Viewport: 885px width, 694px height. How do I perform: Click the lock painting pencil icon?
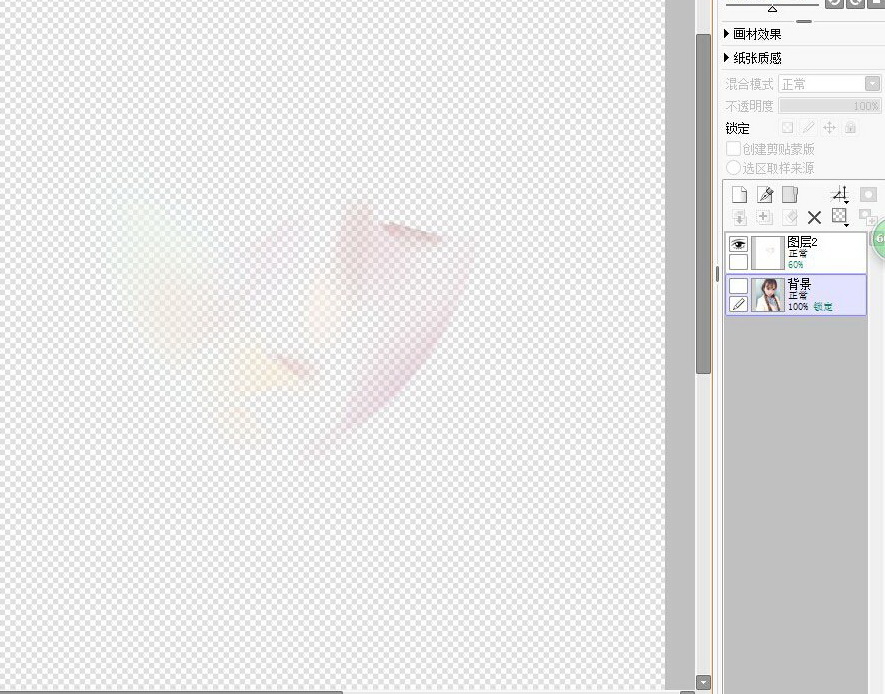[808, 128]
